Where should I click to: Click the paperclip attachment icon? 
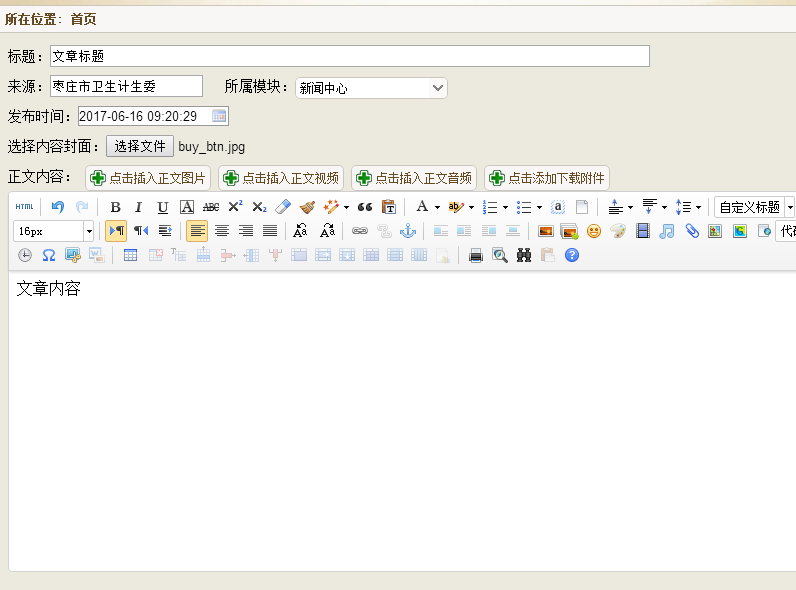691,231
